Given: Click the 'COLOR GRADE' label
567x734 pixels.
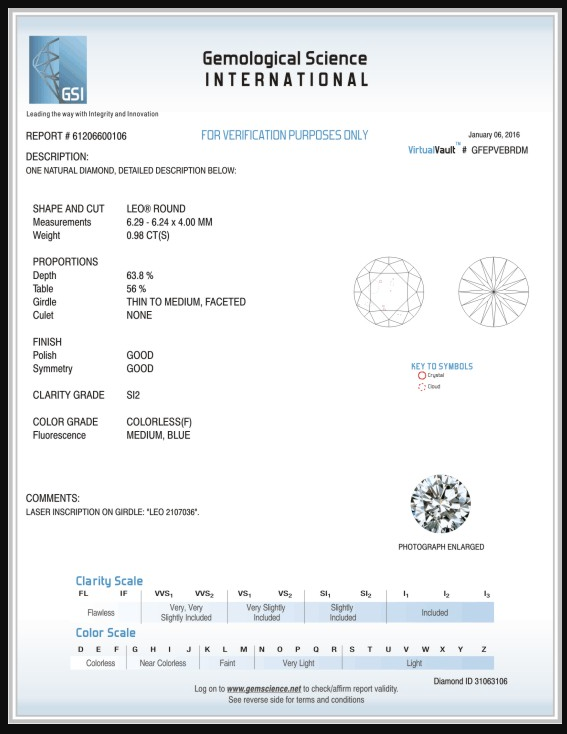Looking at the screenshot, I should 66,422.
